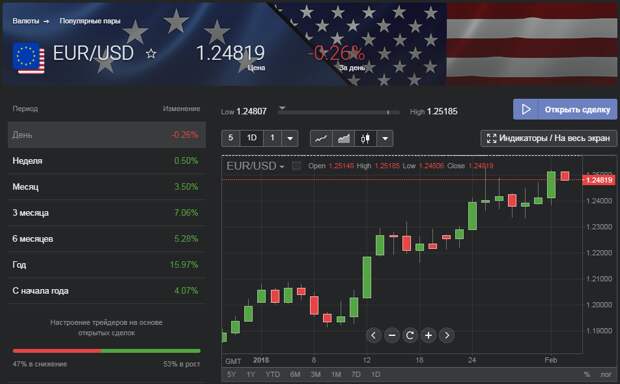Toggle the checkbox next to EUR/USD legend
Viewport: 620px width, 384px height.
click(x=296, y=166)
